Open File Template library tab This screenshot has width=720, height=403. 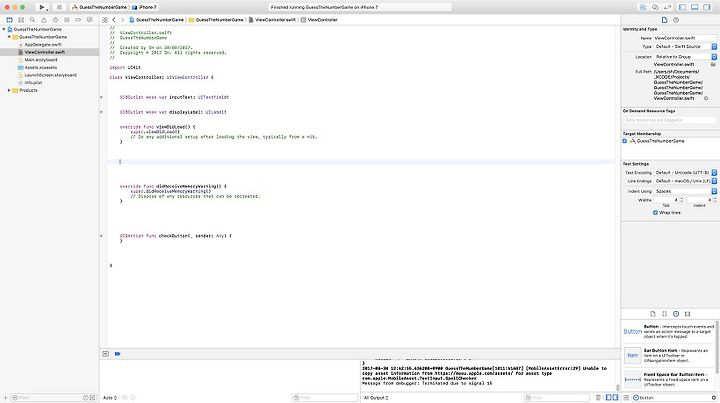click(653, 314)
